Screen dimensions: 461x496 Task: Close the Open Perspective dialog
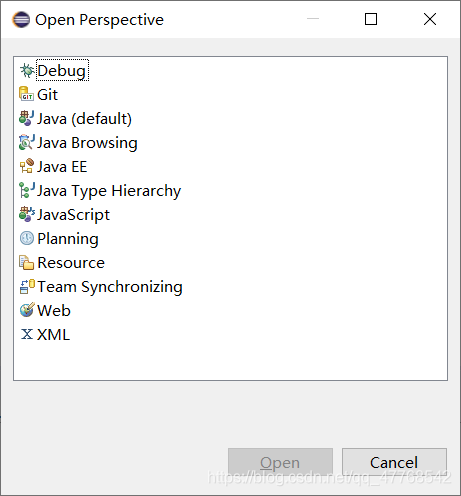click(430, 19)
